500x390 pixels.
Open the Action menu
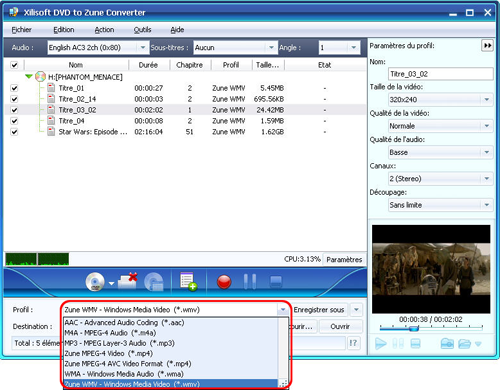pyautogui.click(x=104, y=30)
